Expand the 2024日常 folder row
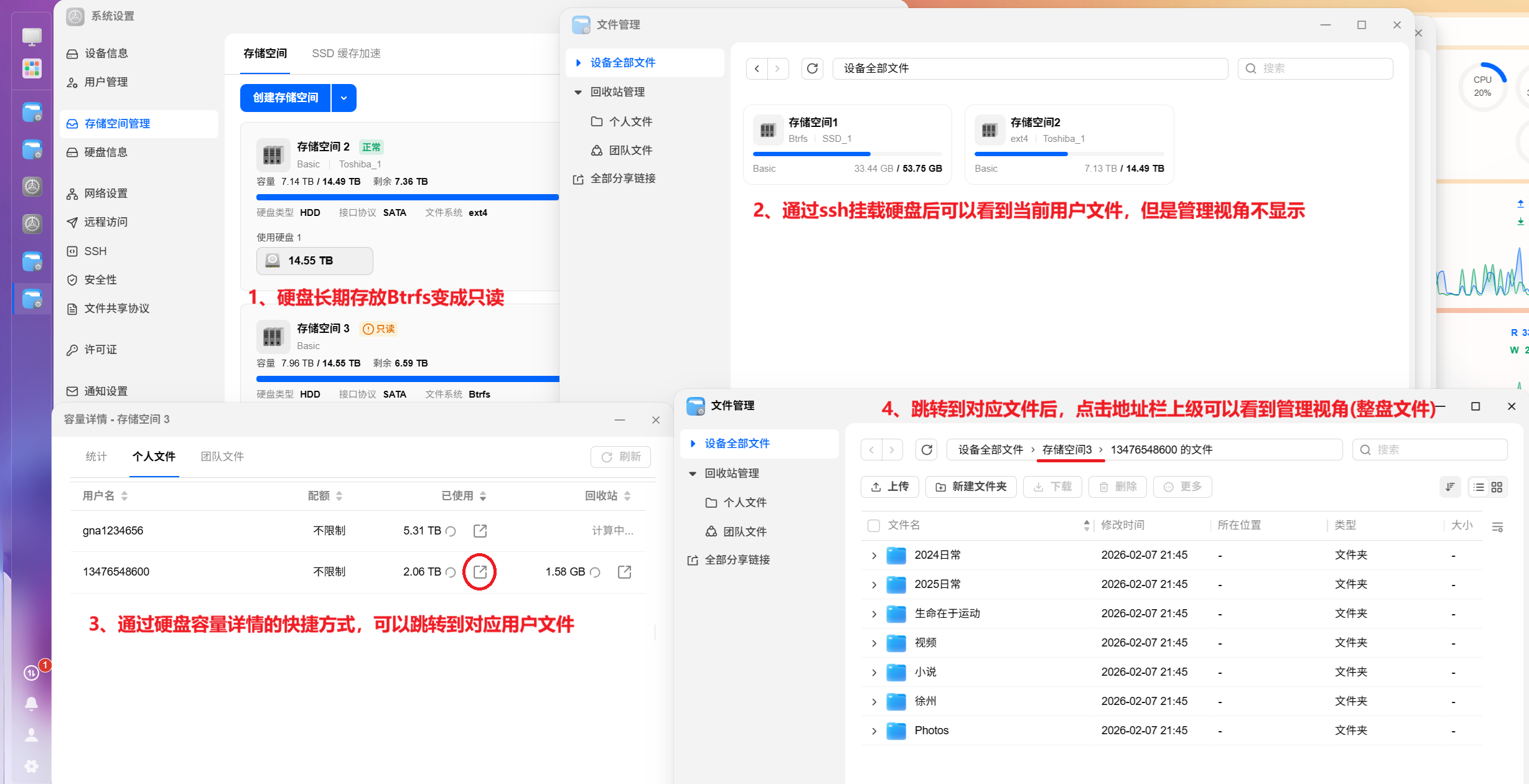The width and height of the screenshot is (1529, 784). coord(874,555)
